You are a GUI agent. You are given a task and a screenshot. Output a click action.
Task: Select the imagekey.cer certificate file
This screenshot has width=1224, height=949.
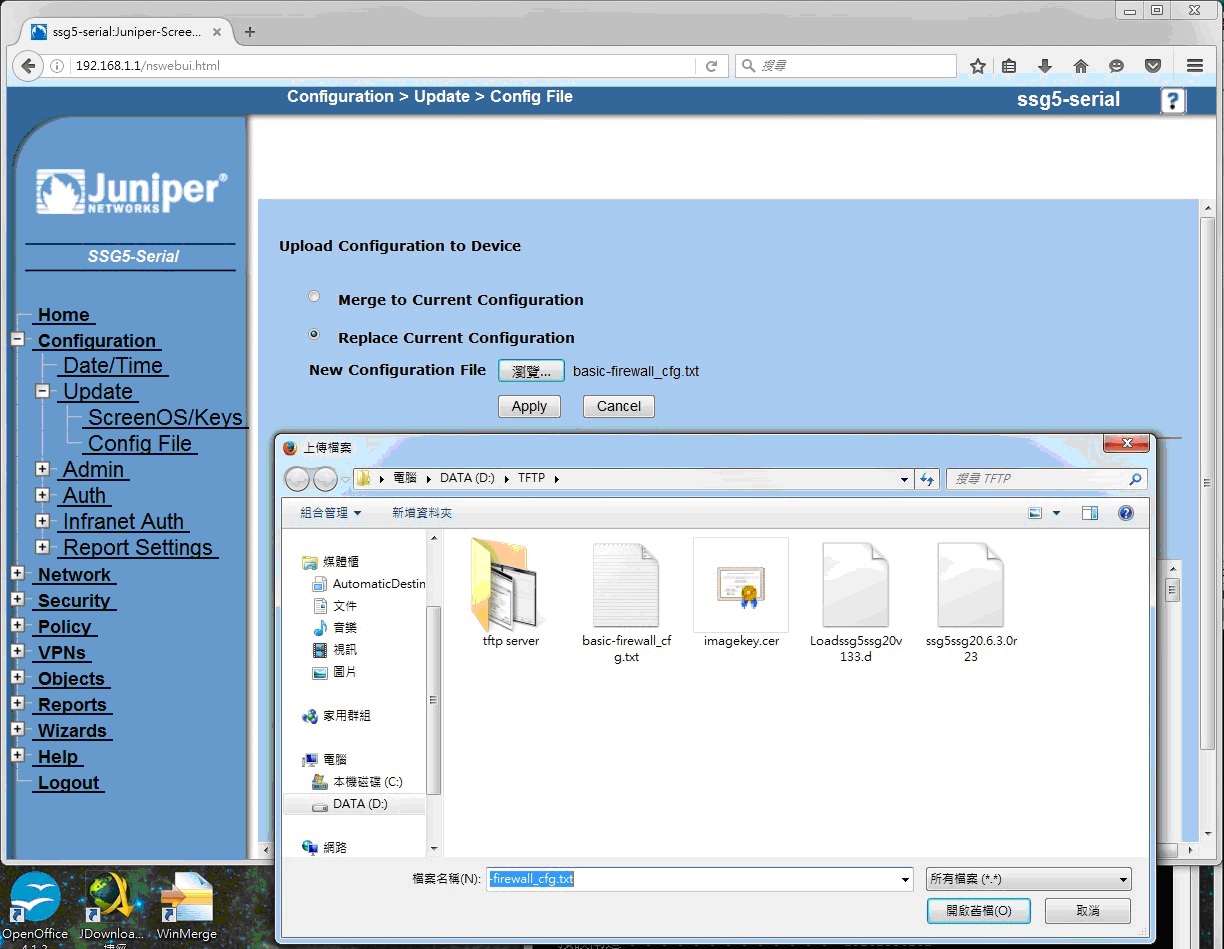pos(740,585)
